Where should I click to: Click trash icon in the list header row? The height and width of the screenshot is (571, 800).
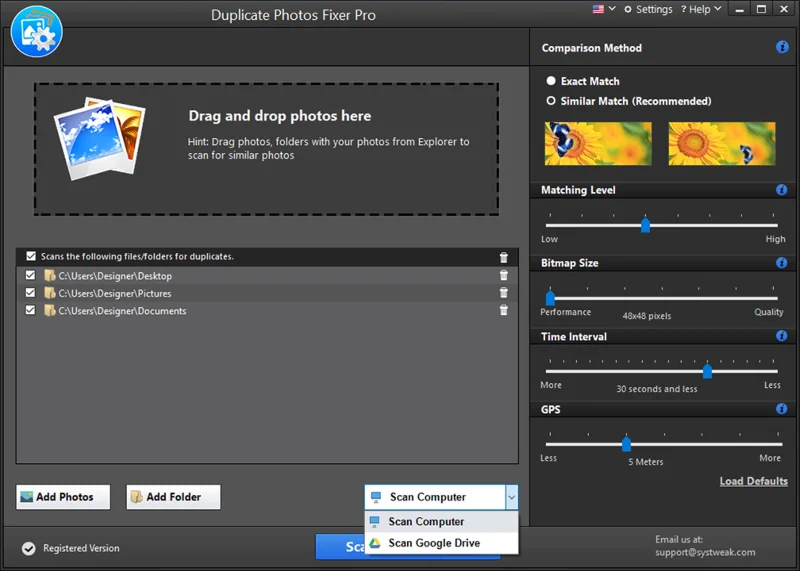[504, 257]
